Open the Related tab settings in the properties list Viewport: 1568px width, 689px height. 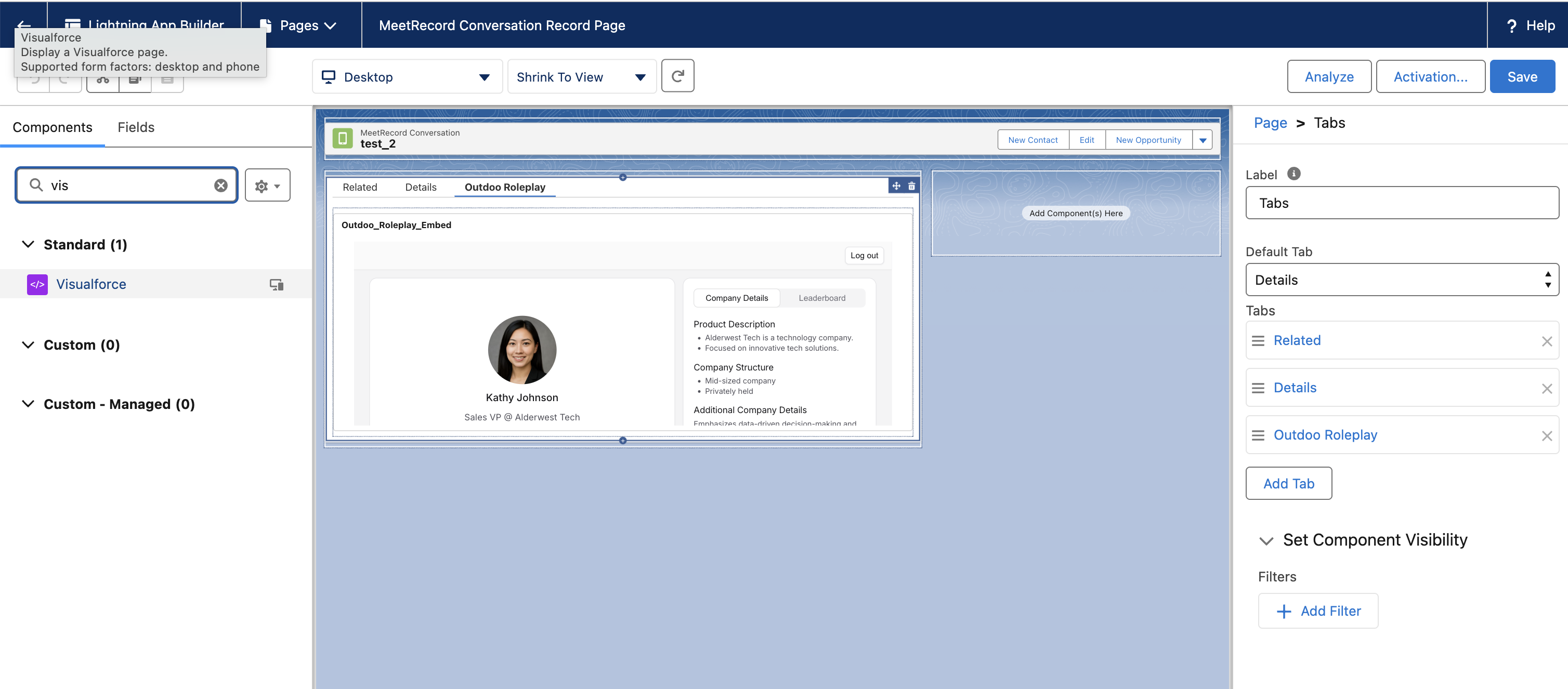(1297, 340)
